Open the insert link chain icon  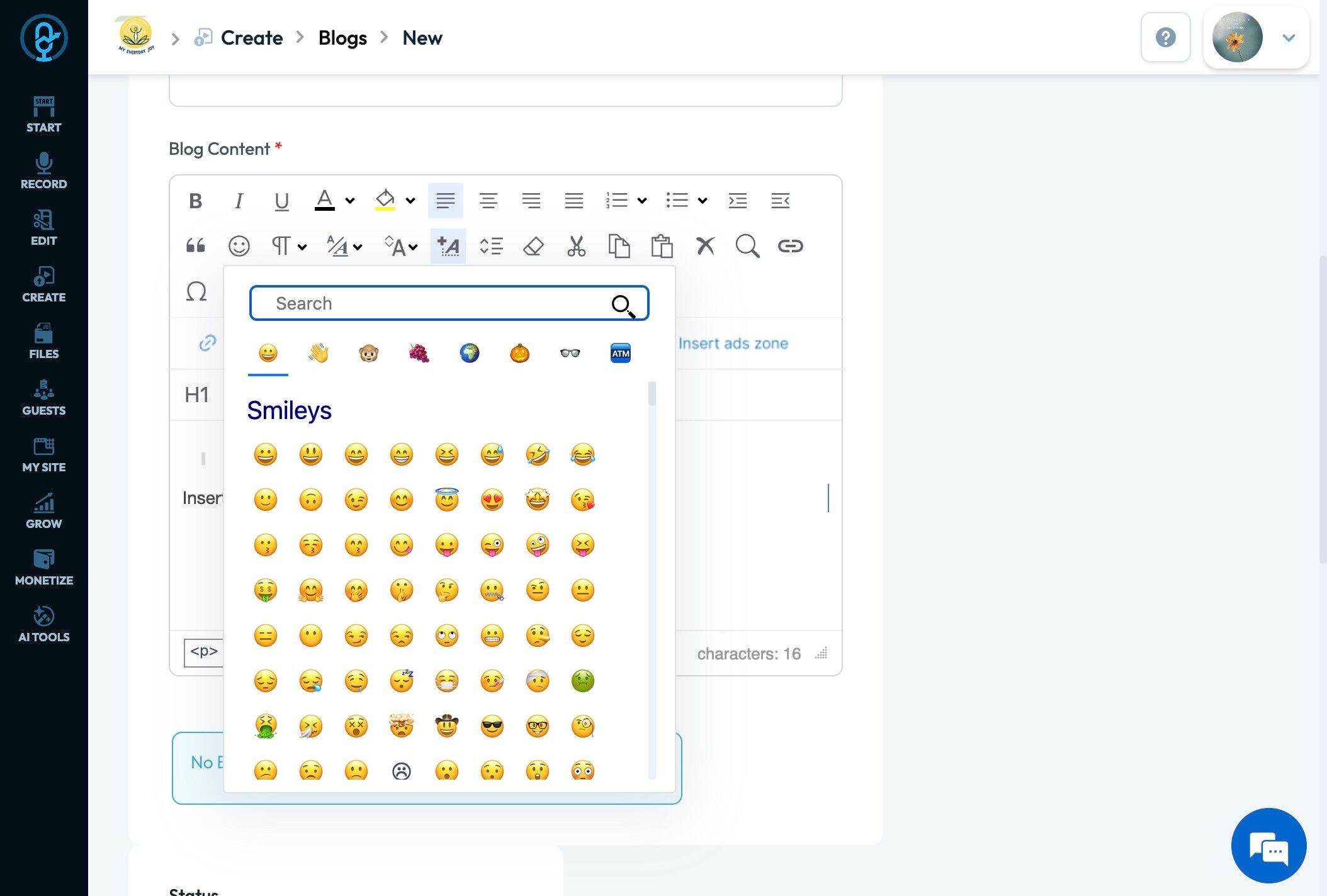tap(790, 246)
